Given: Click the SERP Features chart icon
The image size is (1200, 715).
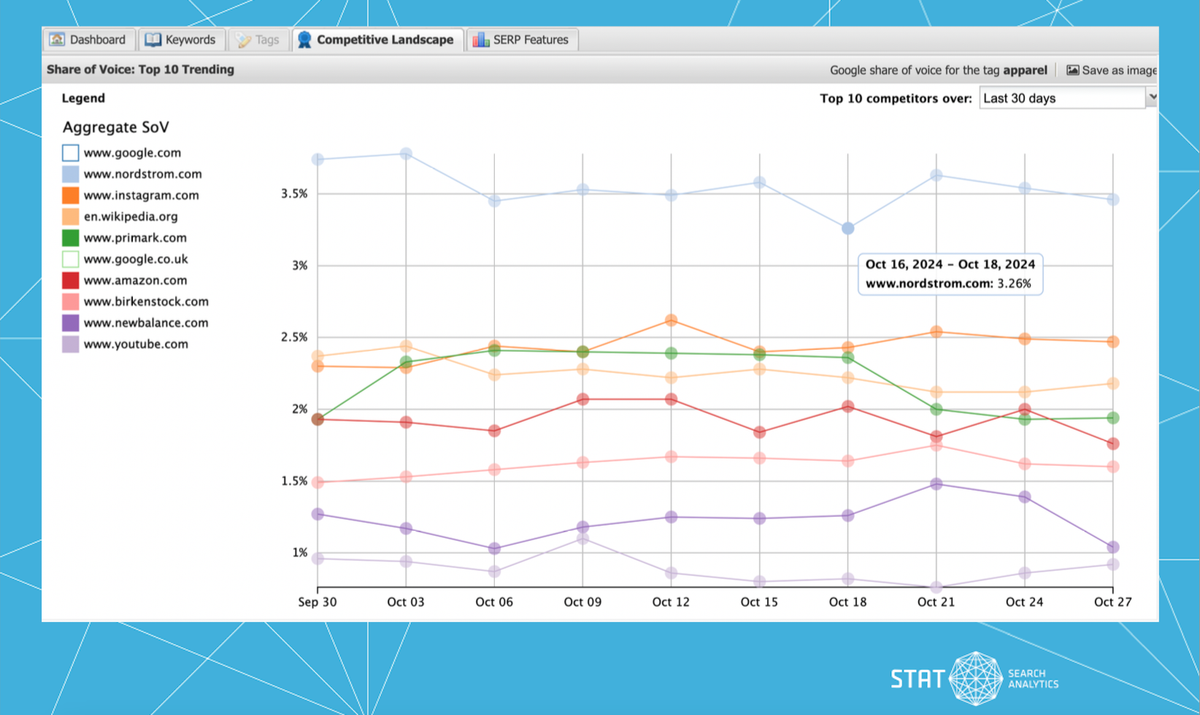Looking at the screenshot, I should click(x=481, y=40).
